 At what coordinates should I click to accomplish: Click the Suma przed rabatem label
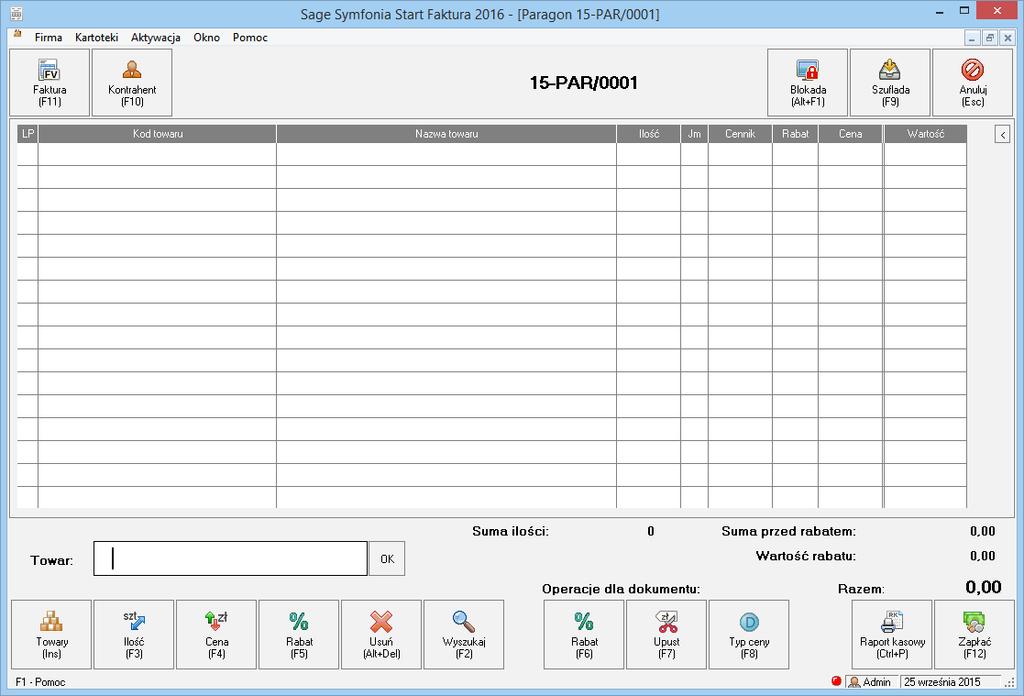point(788,531)
